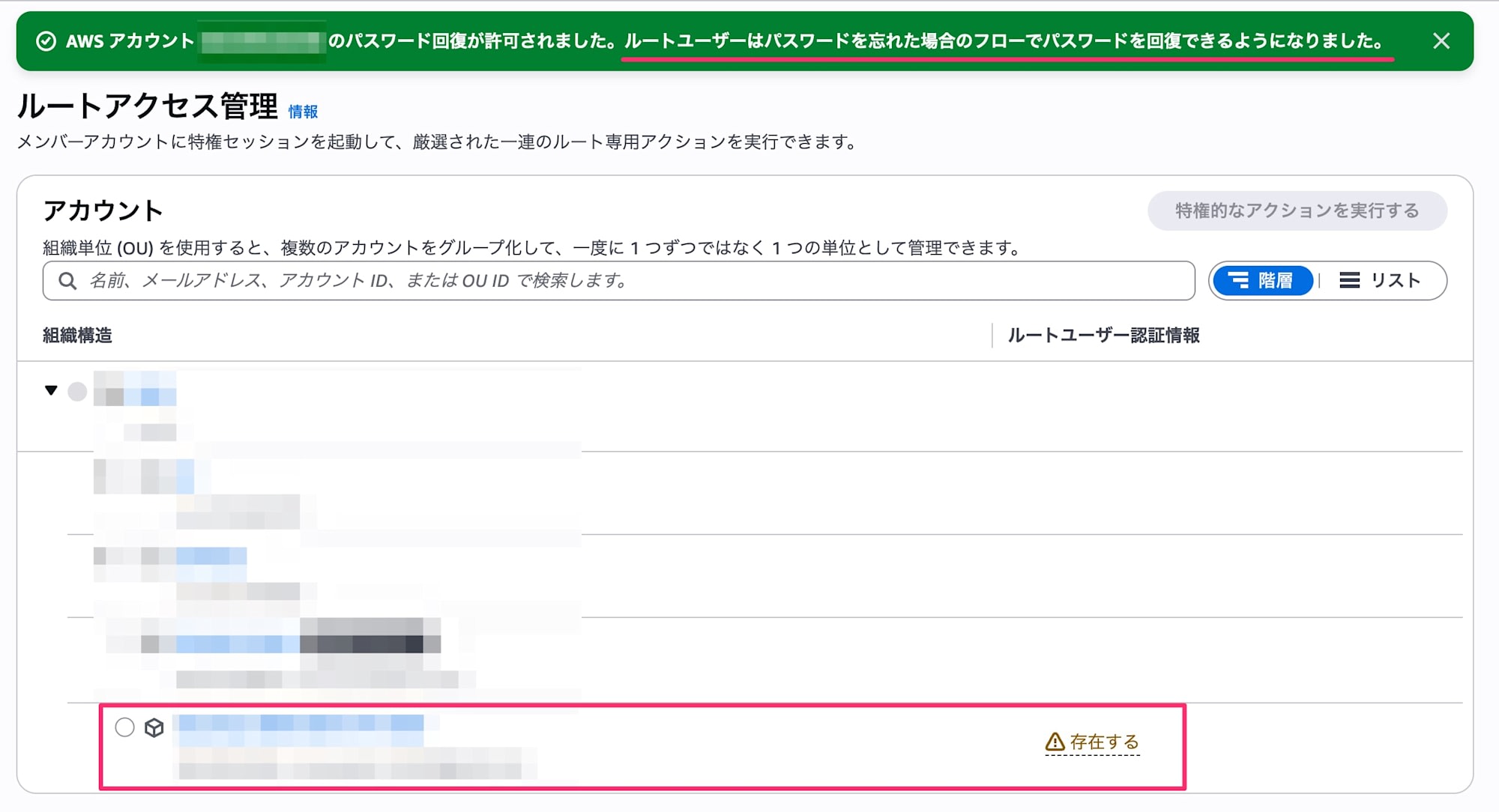Click the warning triangle icon beside 存在する
The width and height of the screenshot is (1499, 812).
point(1055,742)
